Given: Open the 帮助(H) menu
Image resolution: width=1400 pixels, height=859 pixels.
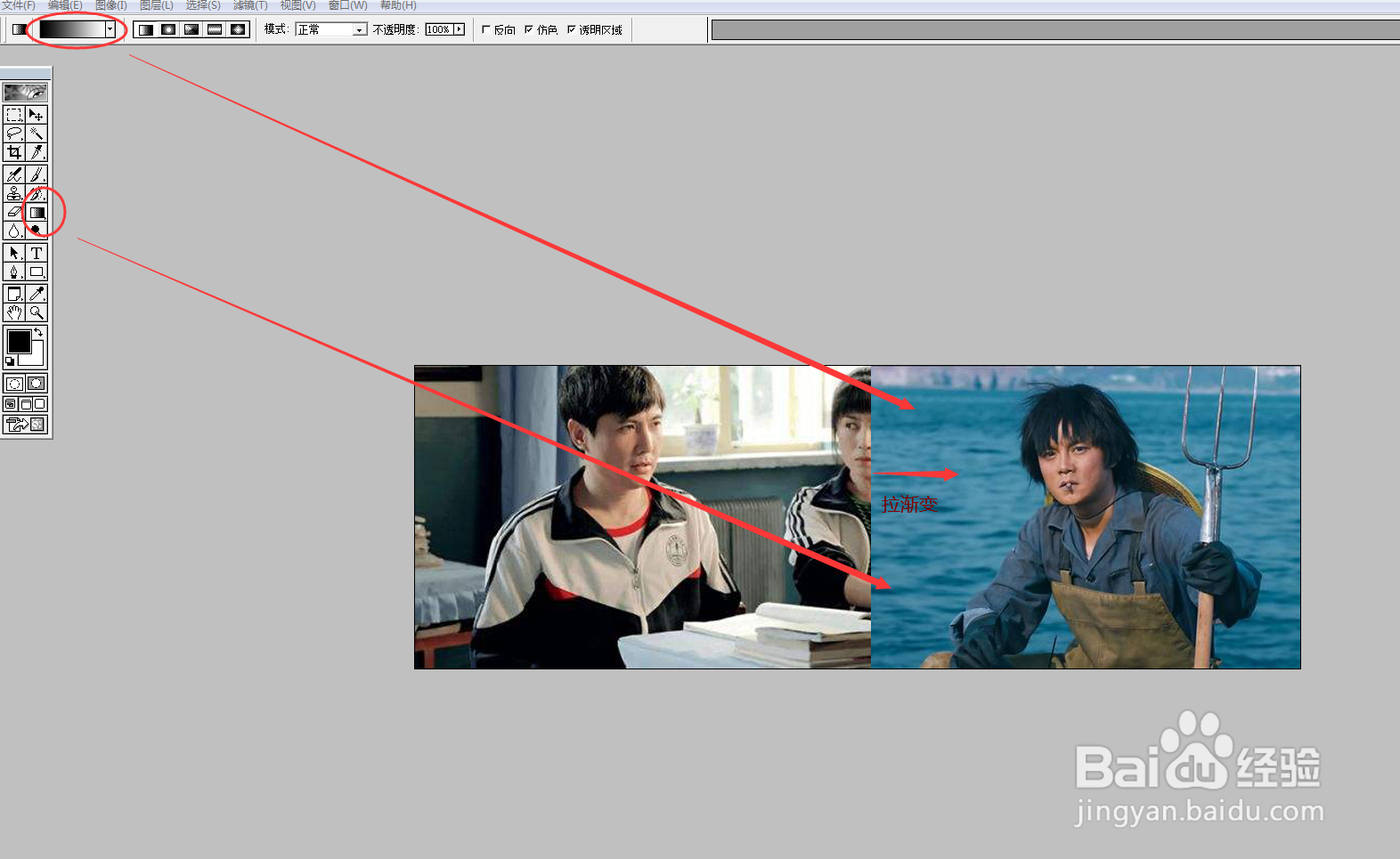Looking at the screenshot, I should tap(398, 5).
